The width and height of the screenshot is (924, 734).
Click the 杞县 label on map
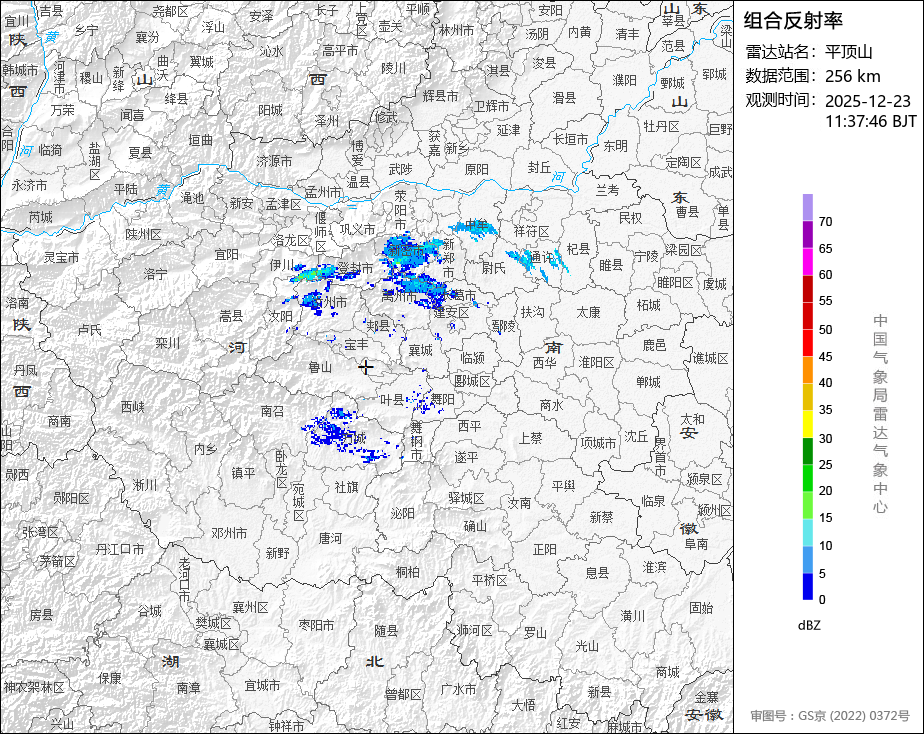coord(578,249)
